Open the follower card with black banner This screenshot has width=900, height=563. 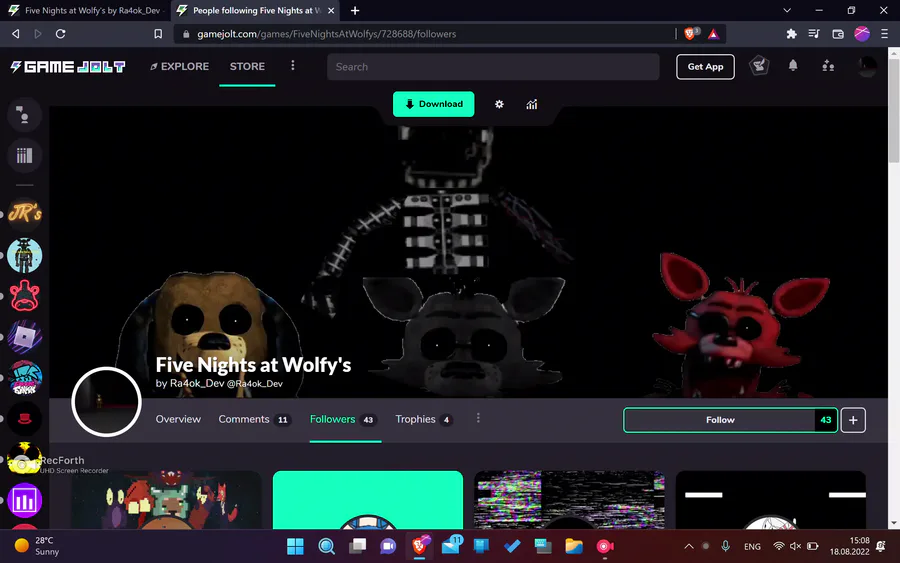point(771,500)
